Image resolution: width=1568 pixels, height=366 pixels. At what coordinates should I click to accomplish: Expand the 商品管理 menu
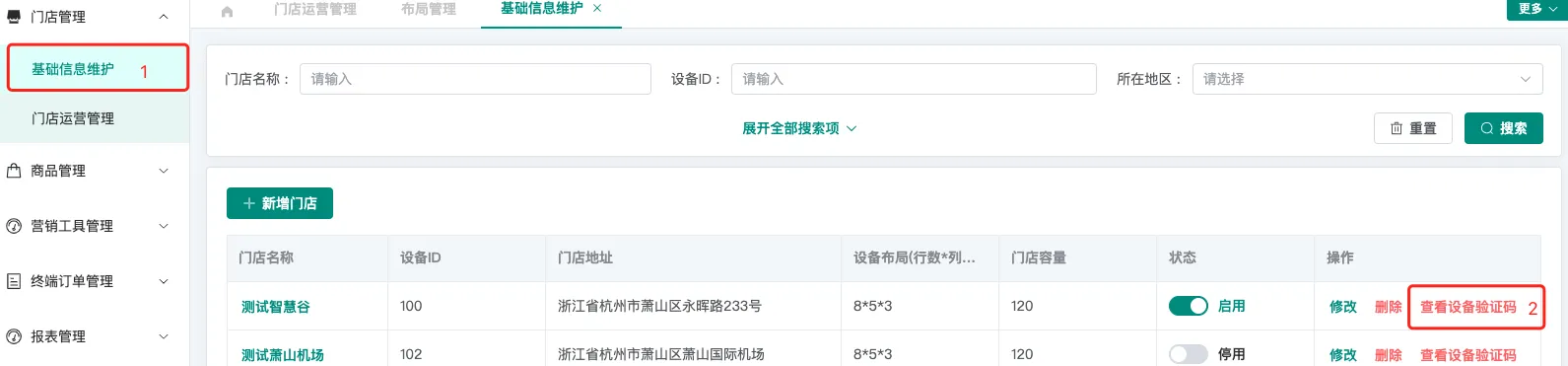pyautogui.click(x=164, y=171)
